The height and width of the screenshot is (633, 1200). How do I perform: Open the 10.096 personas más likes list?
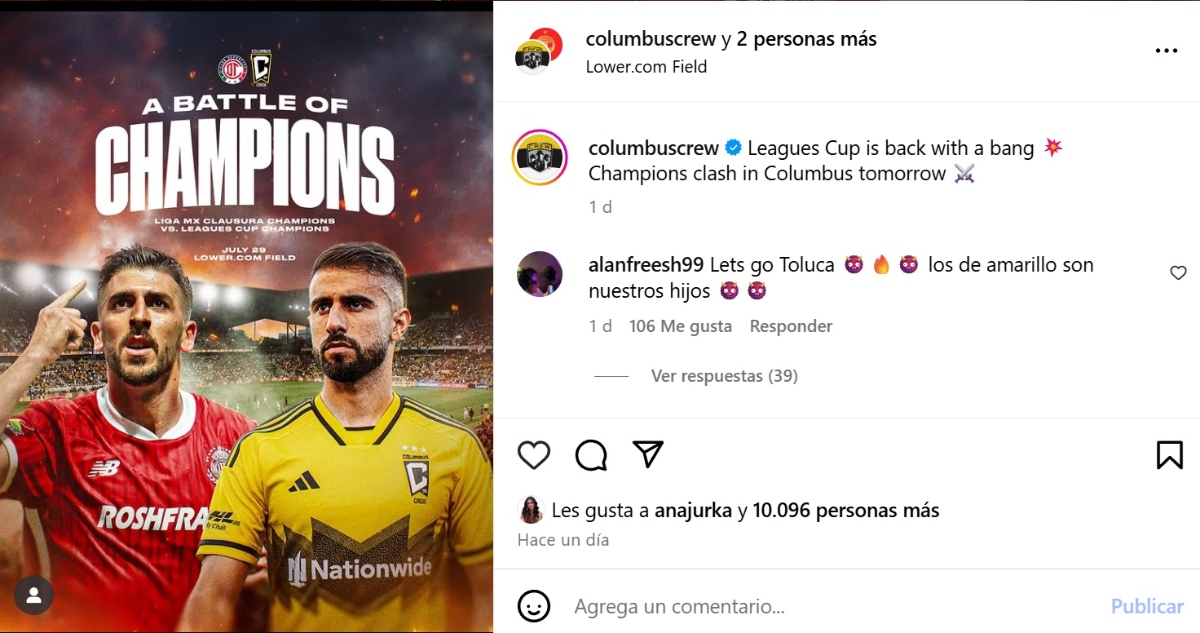tap(846, 510)
